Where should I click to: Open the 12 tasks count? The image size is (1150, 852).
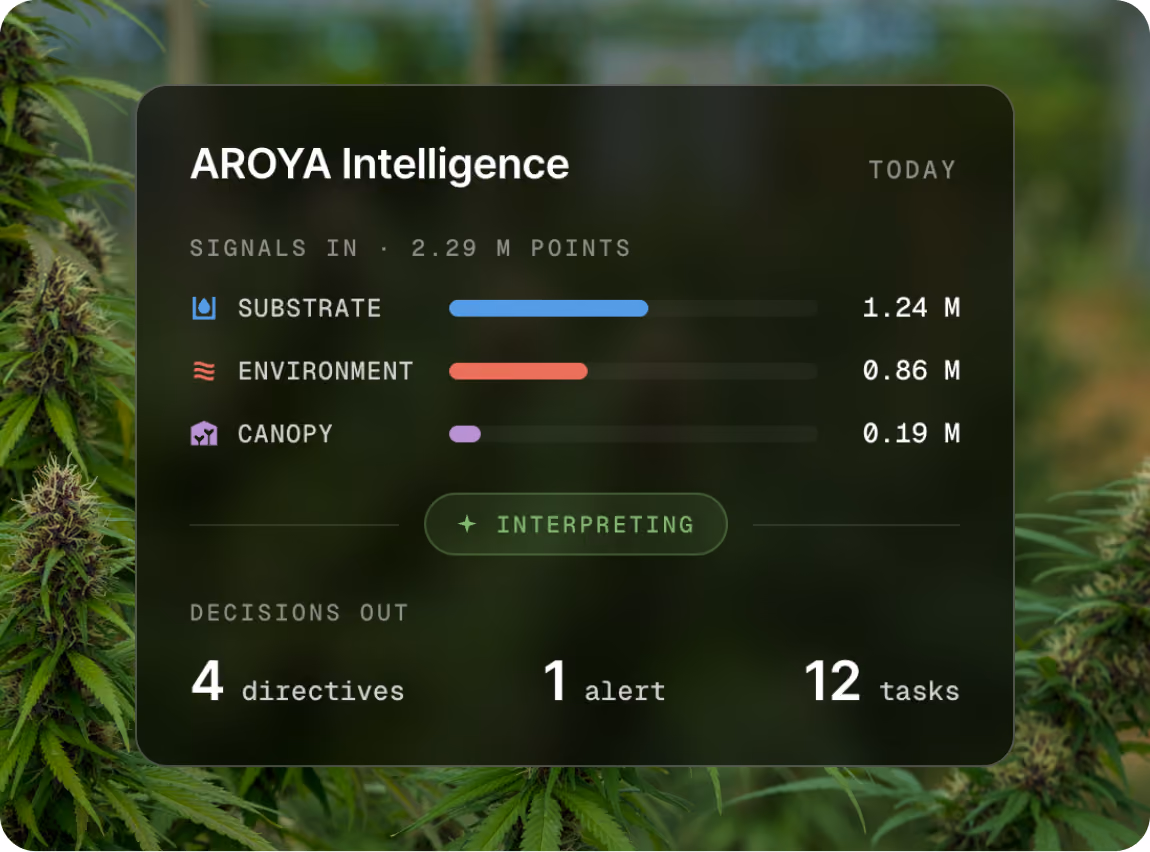(x=882, y=682)
